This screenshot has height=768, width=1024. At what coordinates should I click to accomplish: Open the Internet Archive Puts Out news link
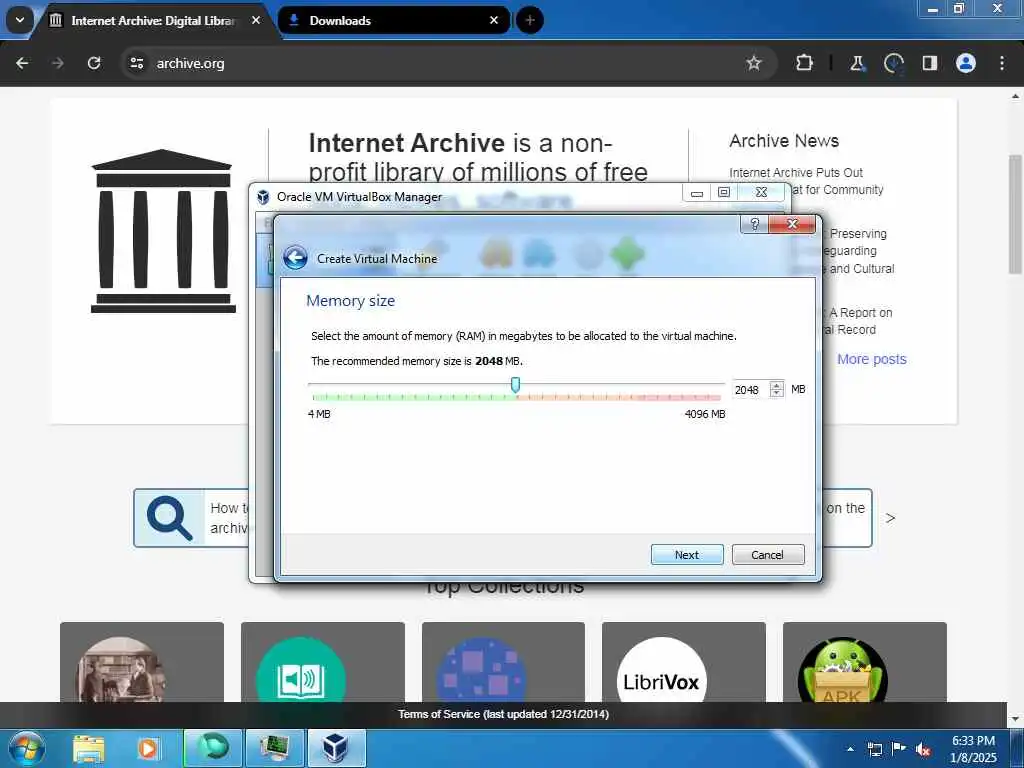[795, 172]
